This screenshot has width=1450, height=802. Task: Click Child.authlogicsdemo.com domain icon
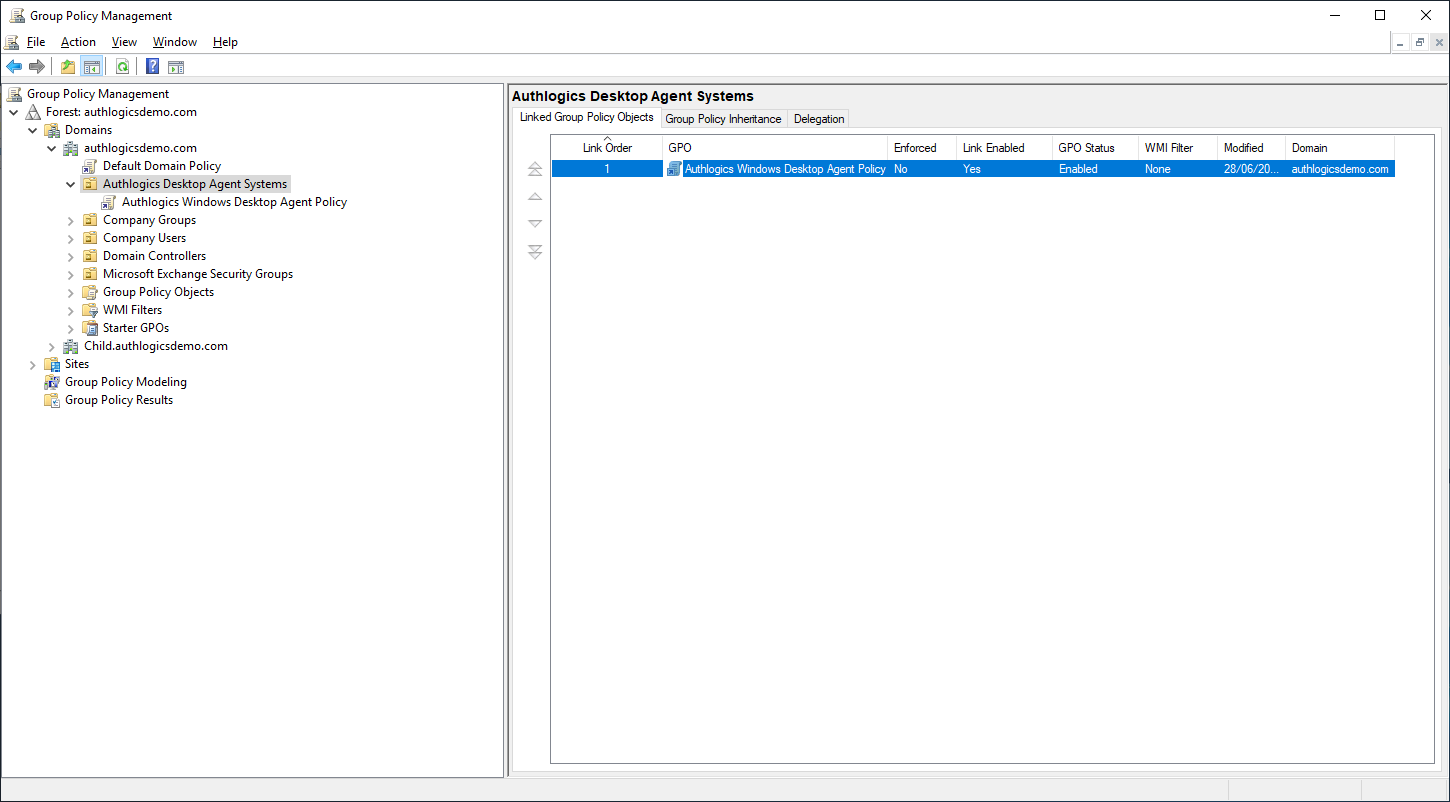71,346
